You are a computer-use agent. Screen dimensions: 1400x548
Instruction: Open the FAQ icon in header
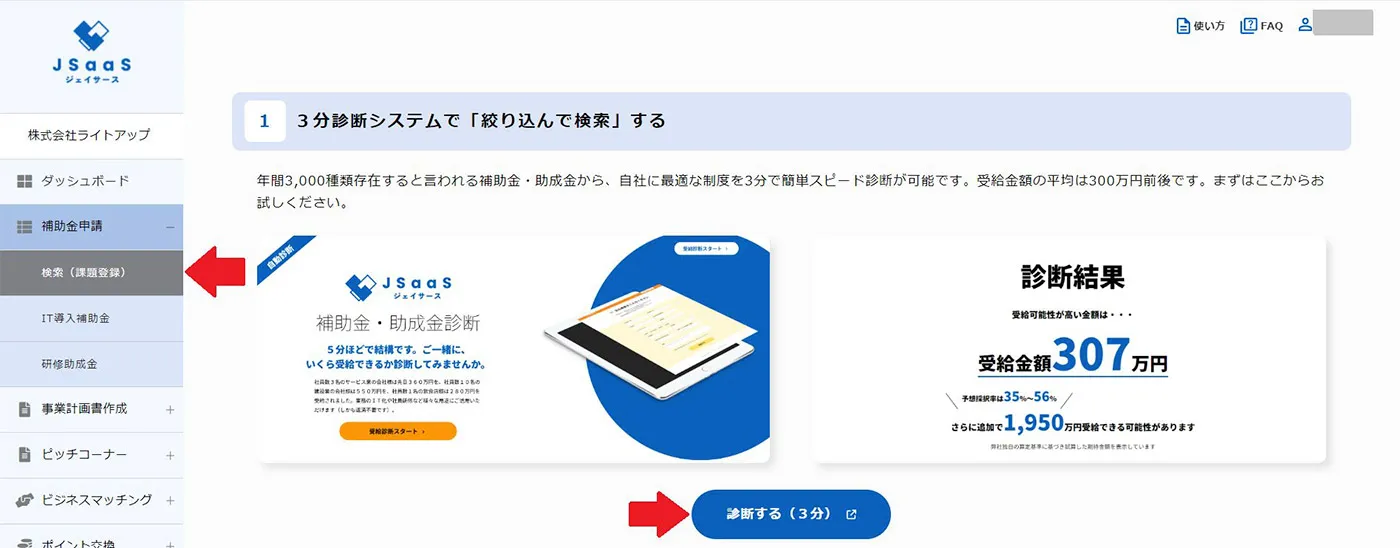click(x=1248, y=26)
